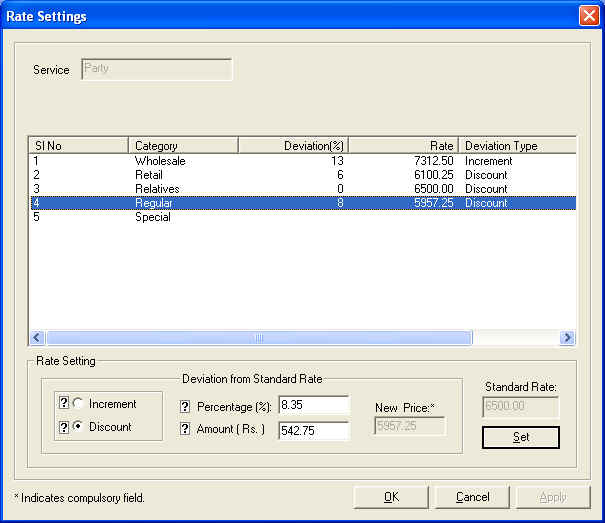
Task: Click help icon beside Increment option
Action: [64, 403]
